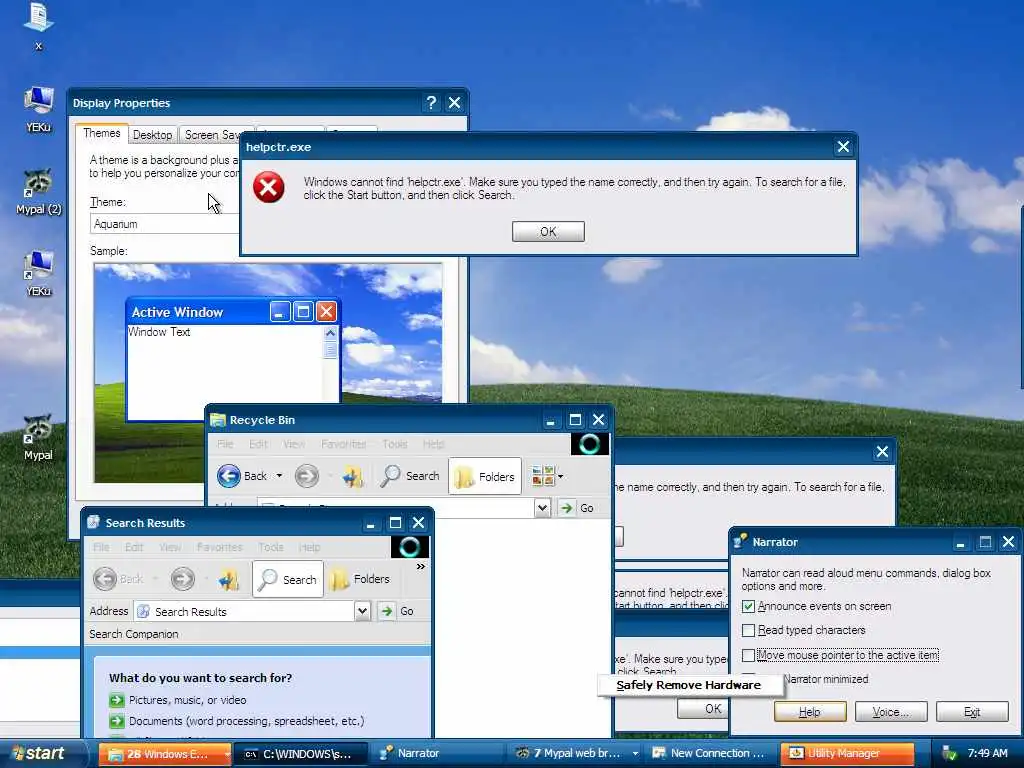Click the Windows throbber icon in Recycle Bin
Image resolution: width=1024 pixels, height=768 pixels.
click(x=590, y=444)
